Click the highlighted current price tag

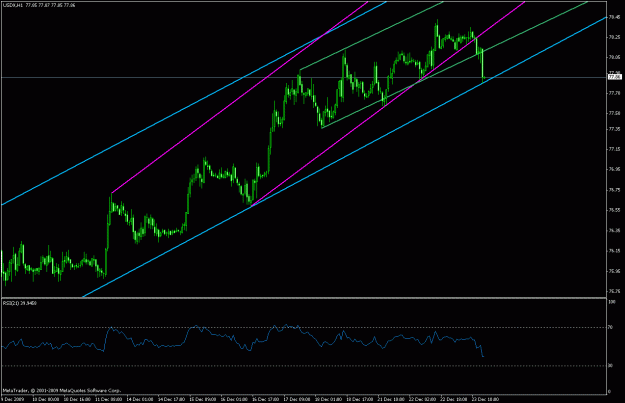(614, 77)
